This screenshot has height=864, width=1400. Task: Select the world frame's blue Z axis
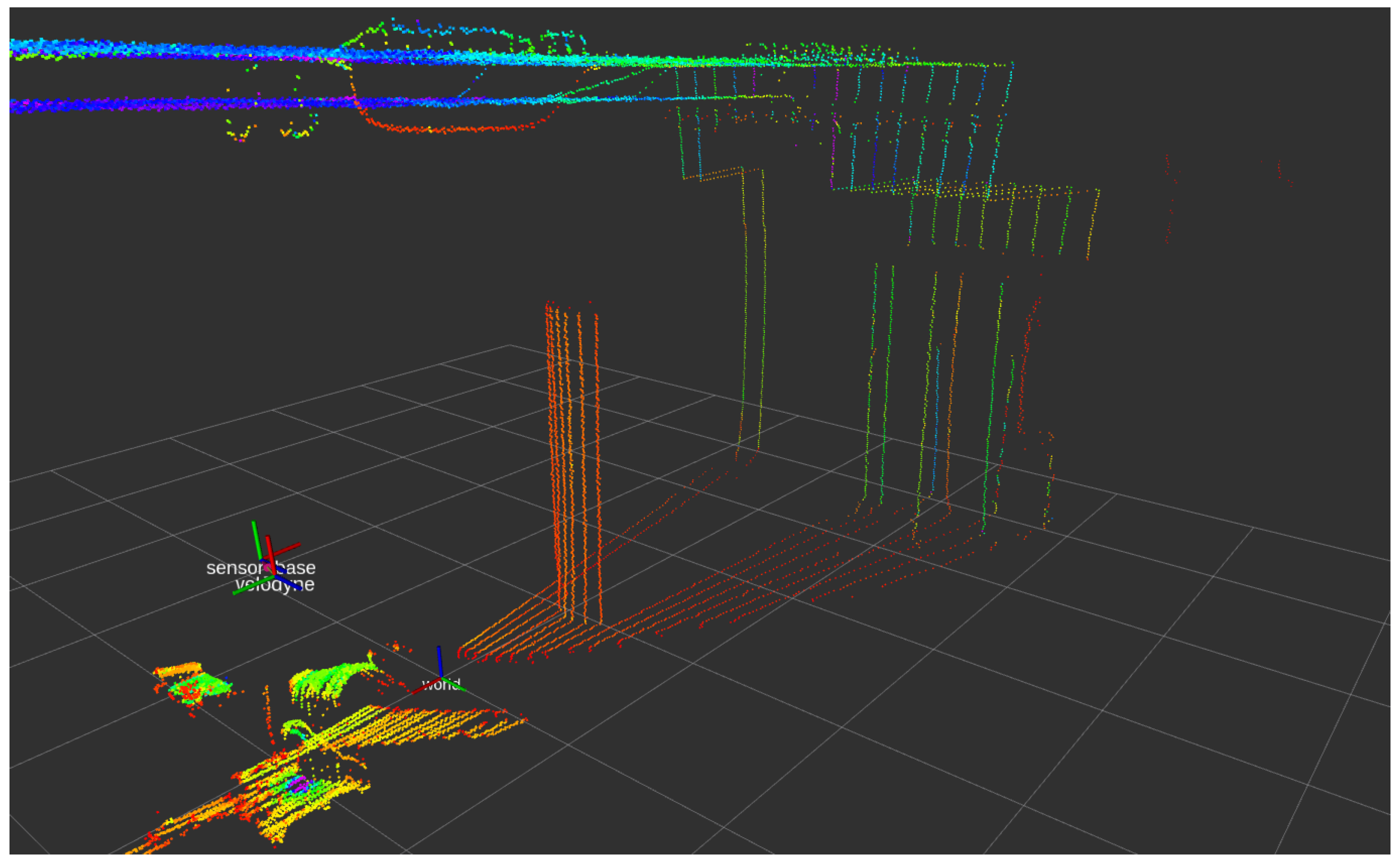pos(439,661)
